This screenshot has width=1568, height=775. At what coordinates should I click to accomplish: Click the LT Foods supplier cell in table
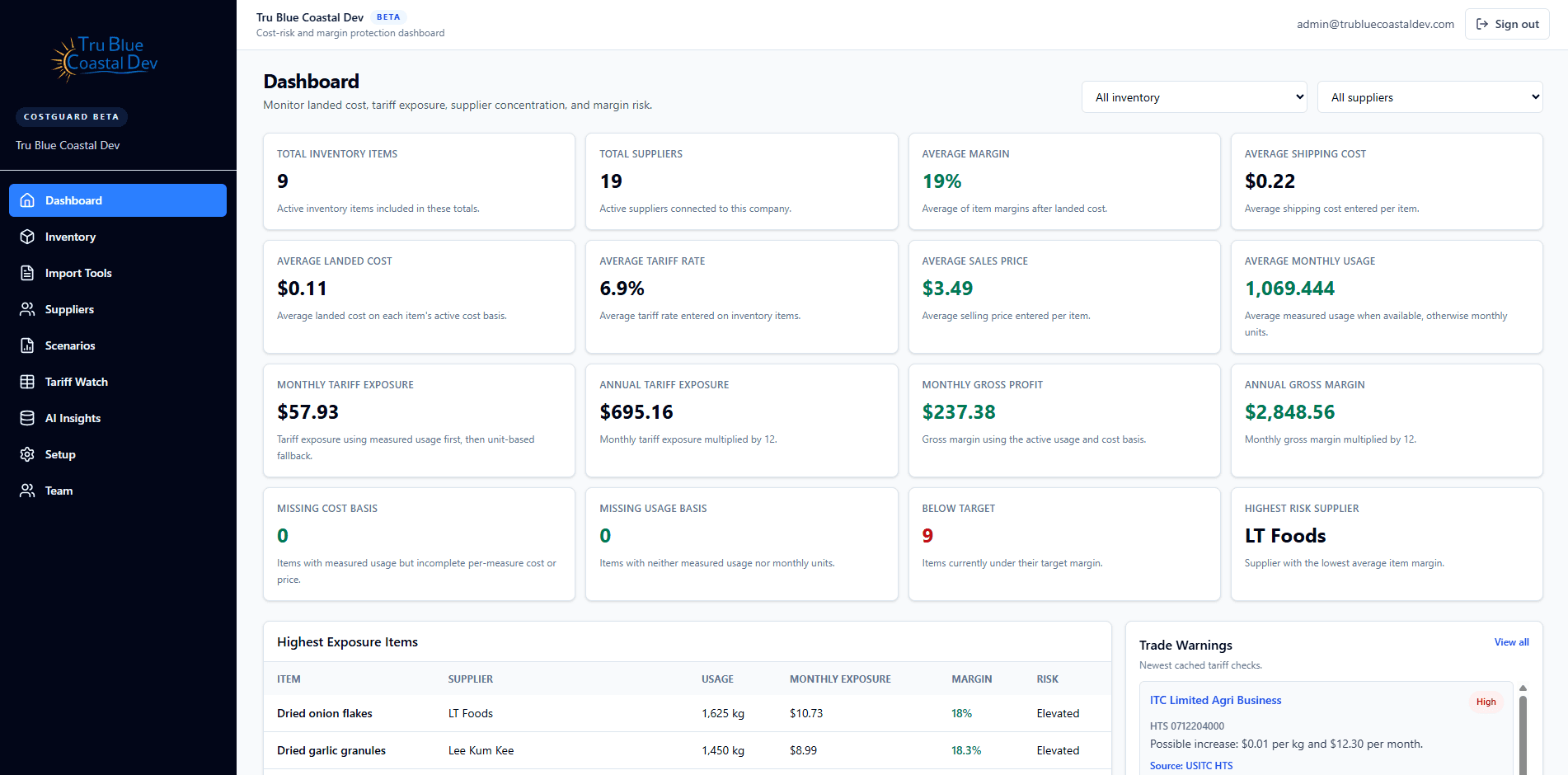[471, 713]
